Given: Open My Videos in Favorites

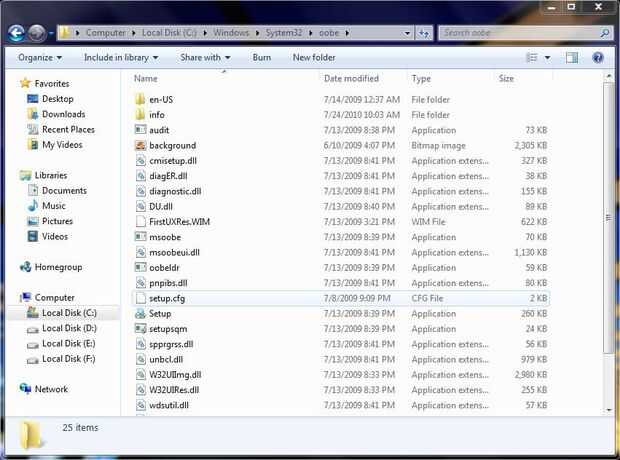Looking at the screenshot, I should coord(62,145).
